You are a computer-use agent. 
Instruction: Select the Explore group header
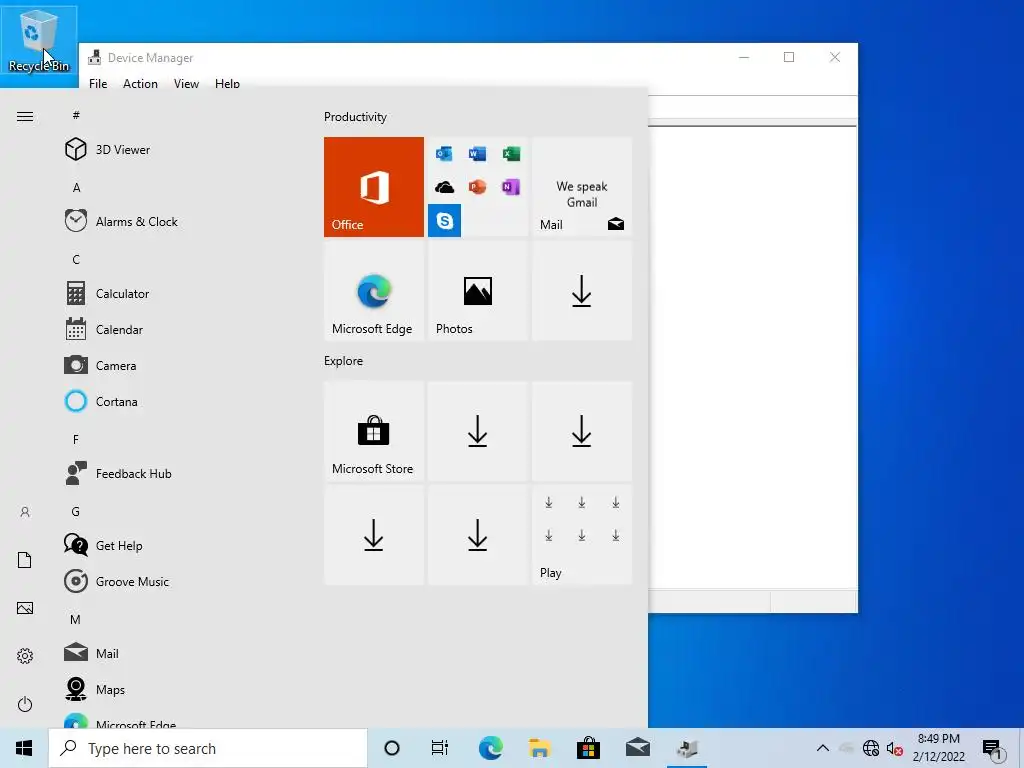344,360
